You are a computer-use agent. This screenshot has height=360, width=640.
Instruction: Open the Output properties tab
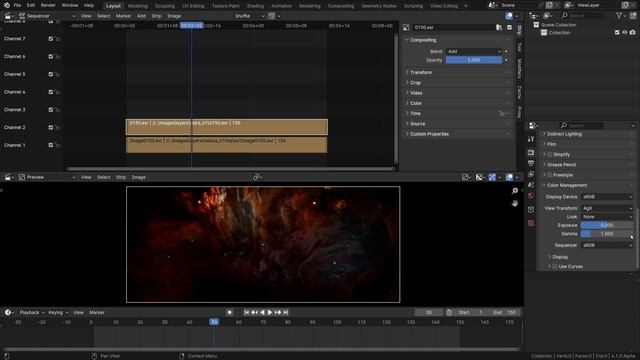click(531, 163)
